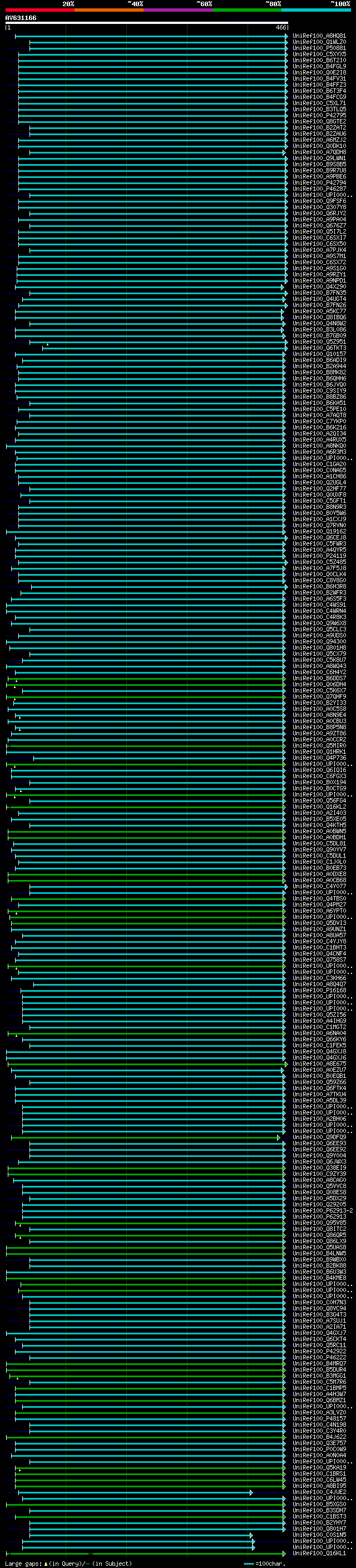Screen dimensions: 356x1568
Task: Open the UniRef100_Q9LWN1 entry
Action: point(319,159)
